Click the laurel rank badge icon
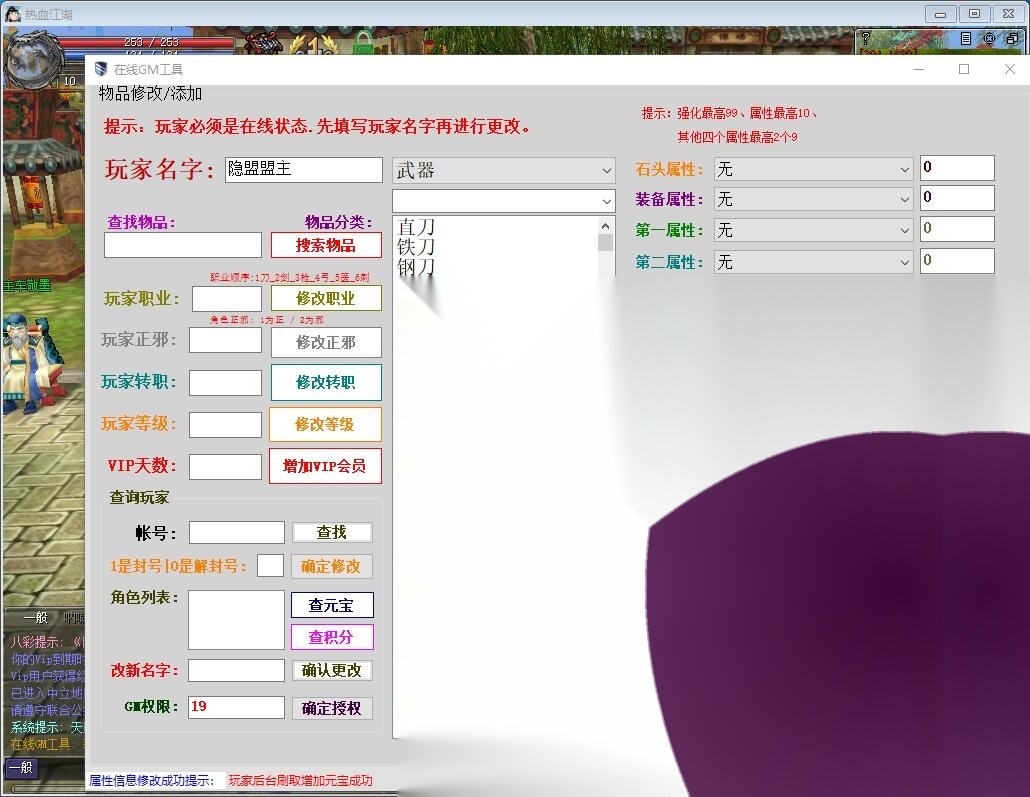Screen dimensions: 1030x797 pos(314,44)
